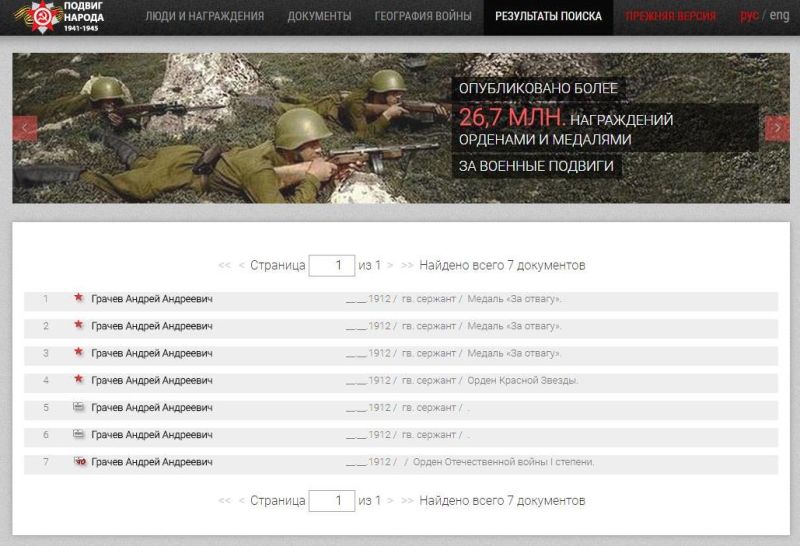Open Грачев Андрей Андреевич in row 6
Screen dimensions: 800x546
[152, 435]
